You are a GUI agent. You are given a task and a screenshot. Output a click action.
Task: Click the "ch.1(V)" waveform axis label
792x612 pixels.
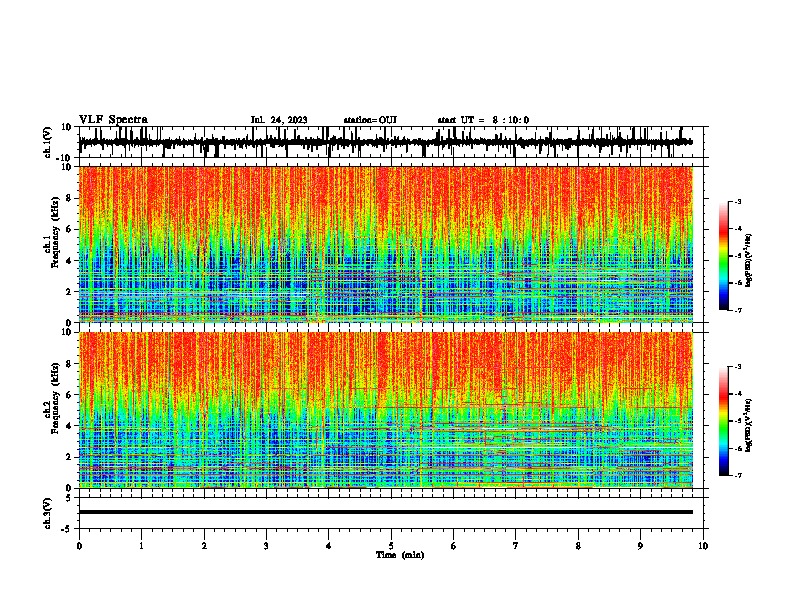pos(48,142)
